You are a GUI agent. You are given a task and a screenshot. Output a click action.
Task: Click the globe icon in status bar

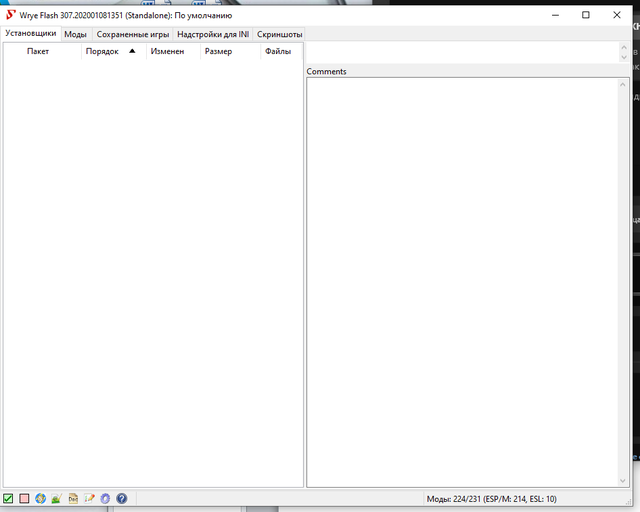pyautogui.click(x=40, y=498)
